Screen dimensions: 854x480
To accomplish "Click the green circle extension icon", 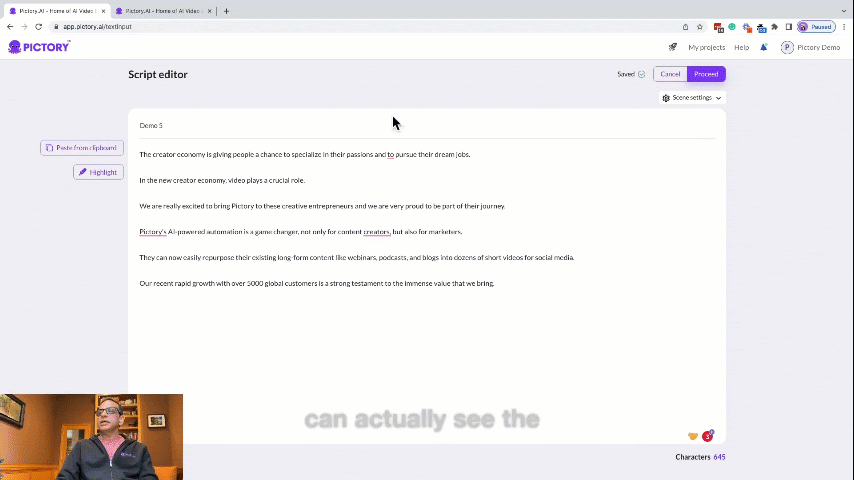I will [732, 27].
